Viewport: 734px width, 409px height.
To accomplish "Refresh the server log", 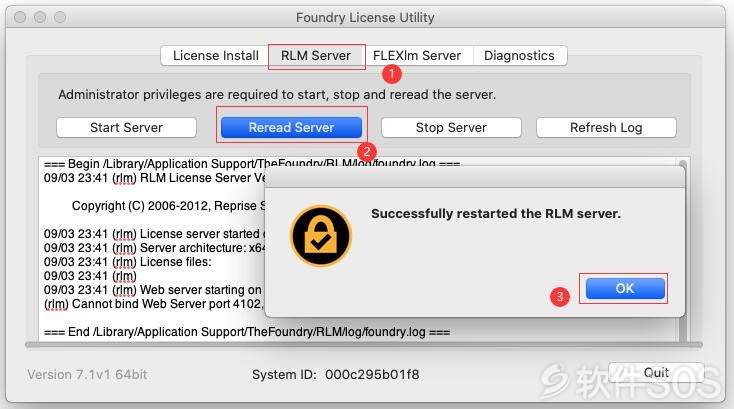I will pyautogui.click(x=606, y=127).
